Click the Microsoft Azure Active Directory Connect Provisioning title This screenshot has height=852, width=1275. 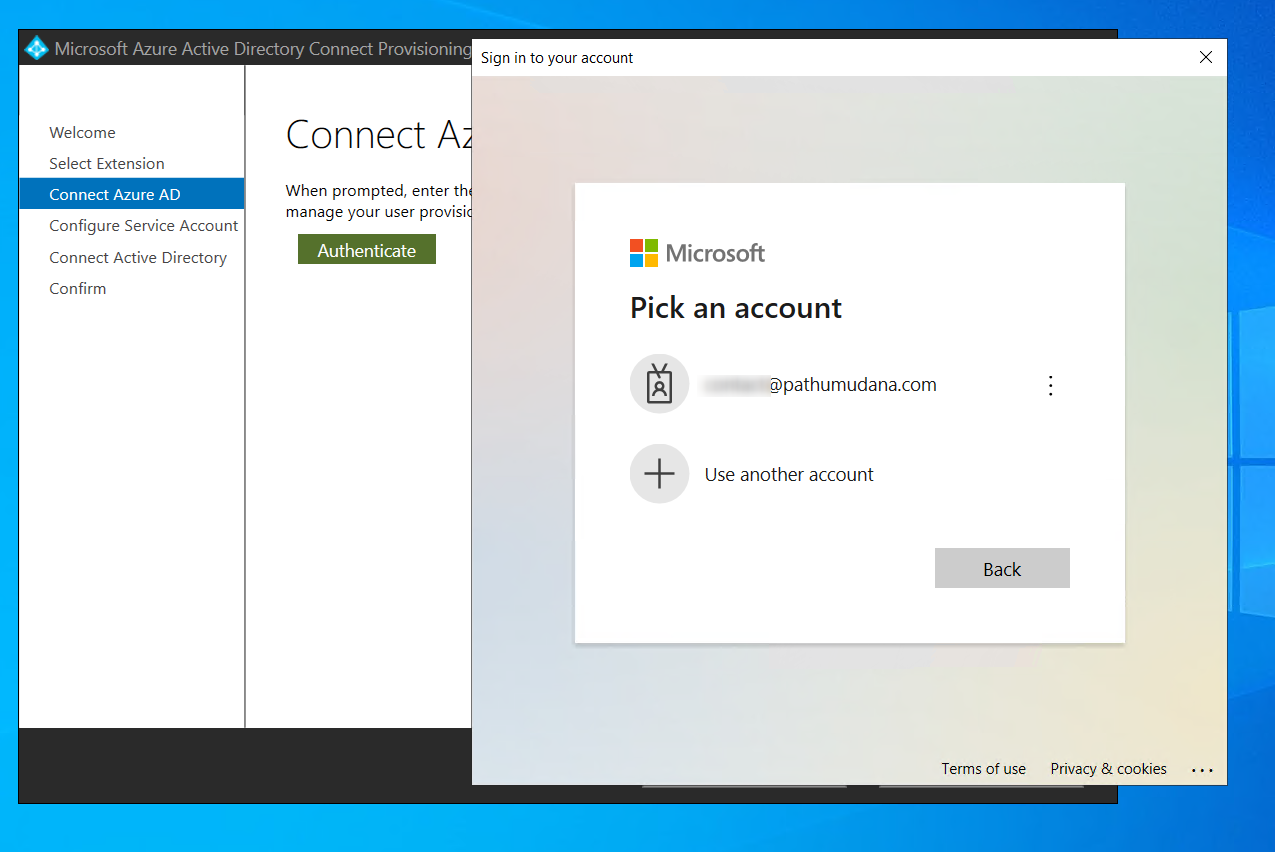[x=262, y=48]
